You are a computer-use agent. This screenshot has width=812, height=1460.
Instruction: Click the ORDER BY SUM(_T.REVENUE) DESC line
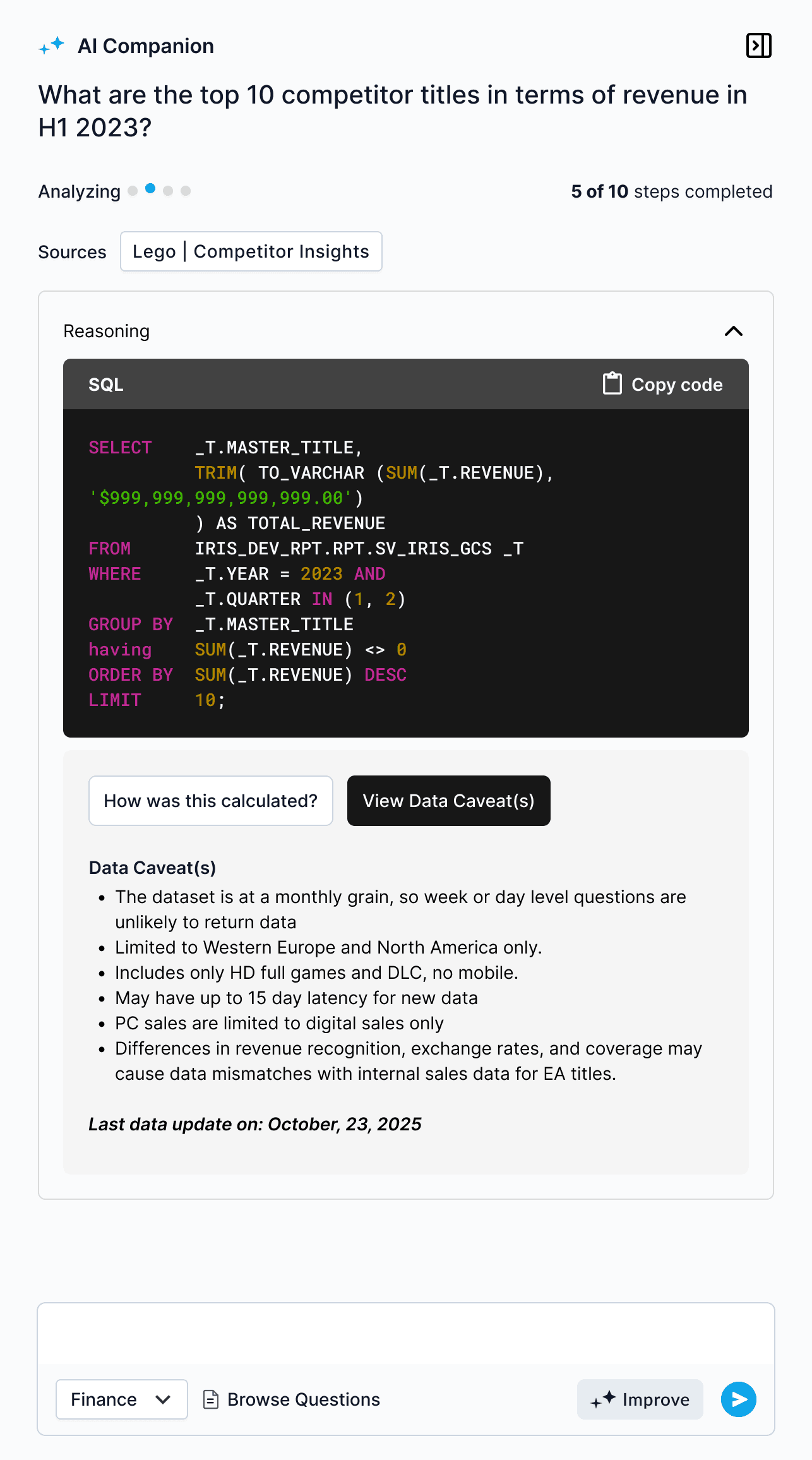(x=248, y=674)
